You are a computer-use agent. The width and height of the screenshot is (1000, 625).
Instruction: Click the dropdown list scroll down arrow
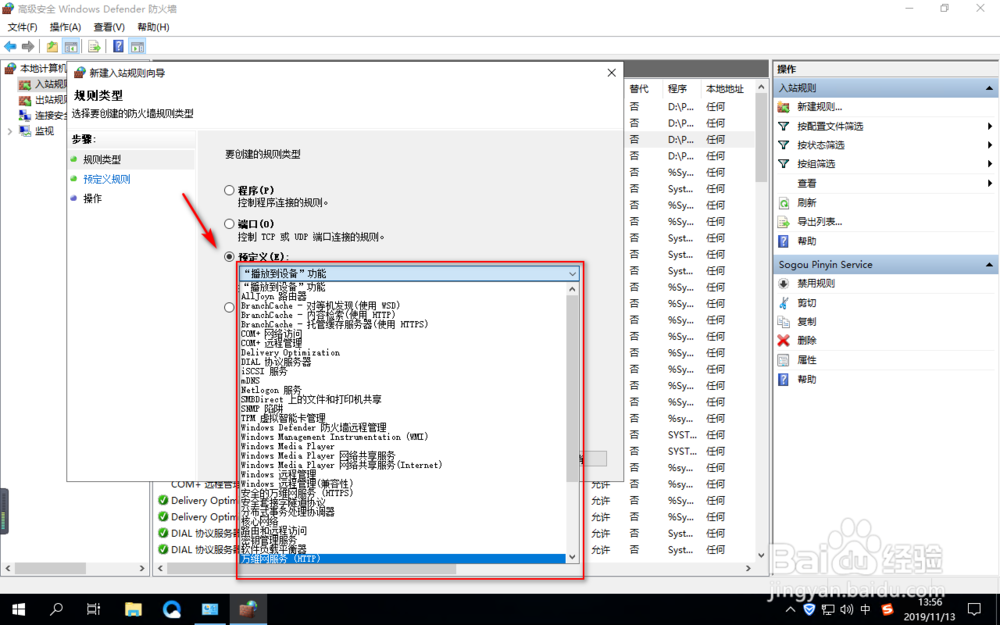pyautogui.click(x=572, y=557)
